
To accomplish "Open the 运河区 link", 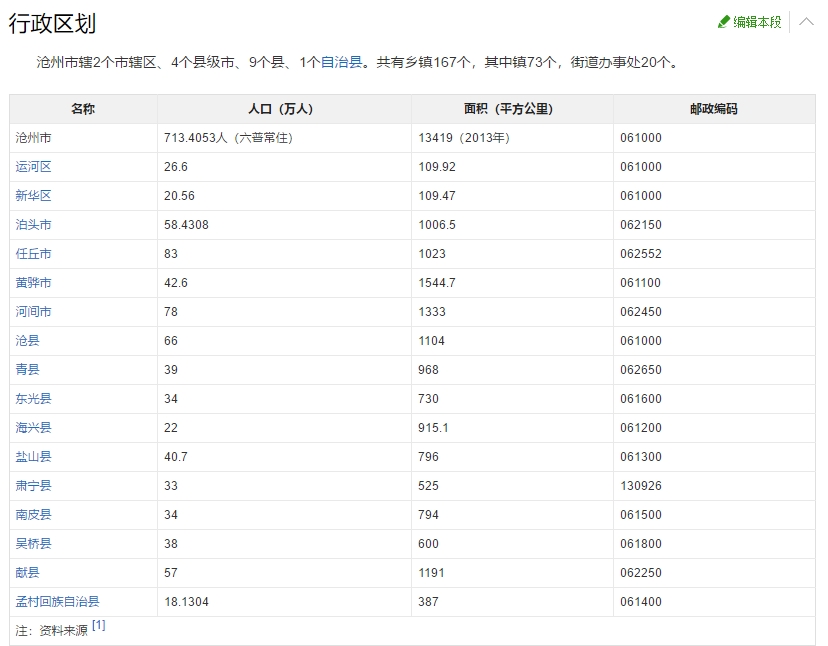I will point(33,167).
